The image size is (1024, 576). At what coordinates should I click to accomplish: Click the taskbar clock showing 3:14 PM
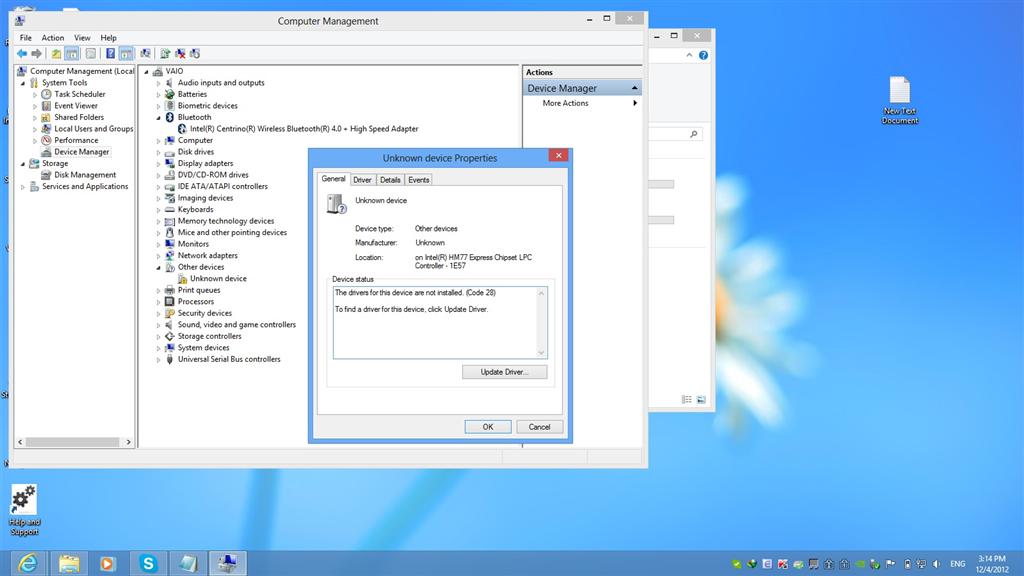(993, 564)
